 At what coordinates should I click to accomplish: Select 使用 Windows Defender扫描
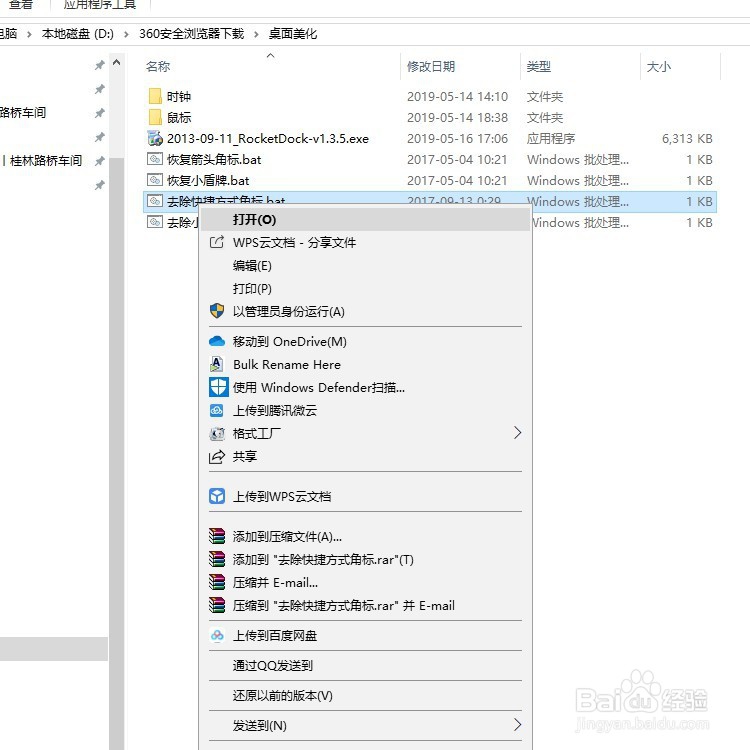pos(365,387)
